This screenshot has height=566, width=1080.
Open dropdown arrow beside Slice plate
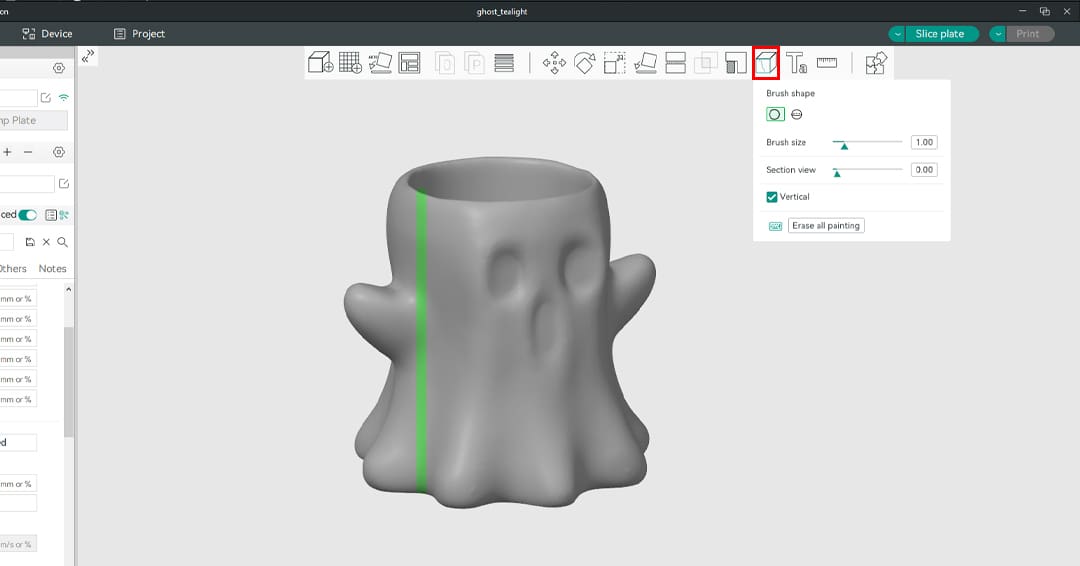pos(897,34)
